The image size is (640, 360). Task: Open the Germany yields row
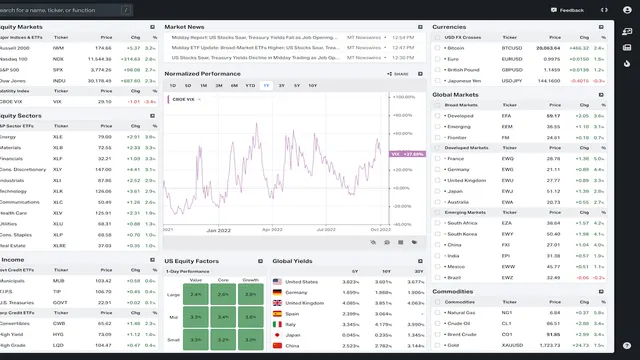[349, 293]
